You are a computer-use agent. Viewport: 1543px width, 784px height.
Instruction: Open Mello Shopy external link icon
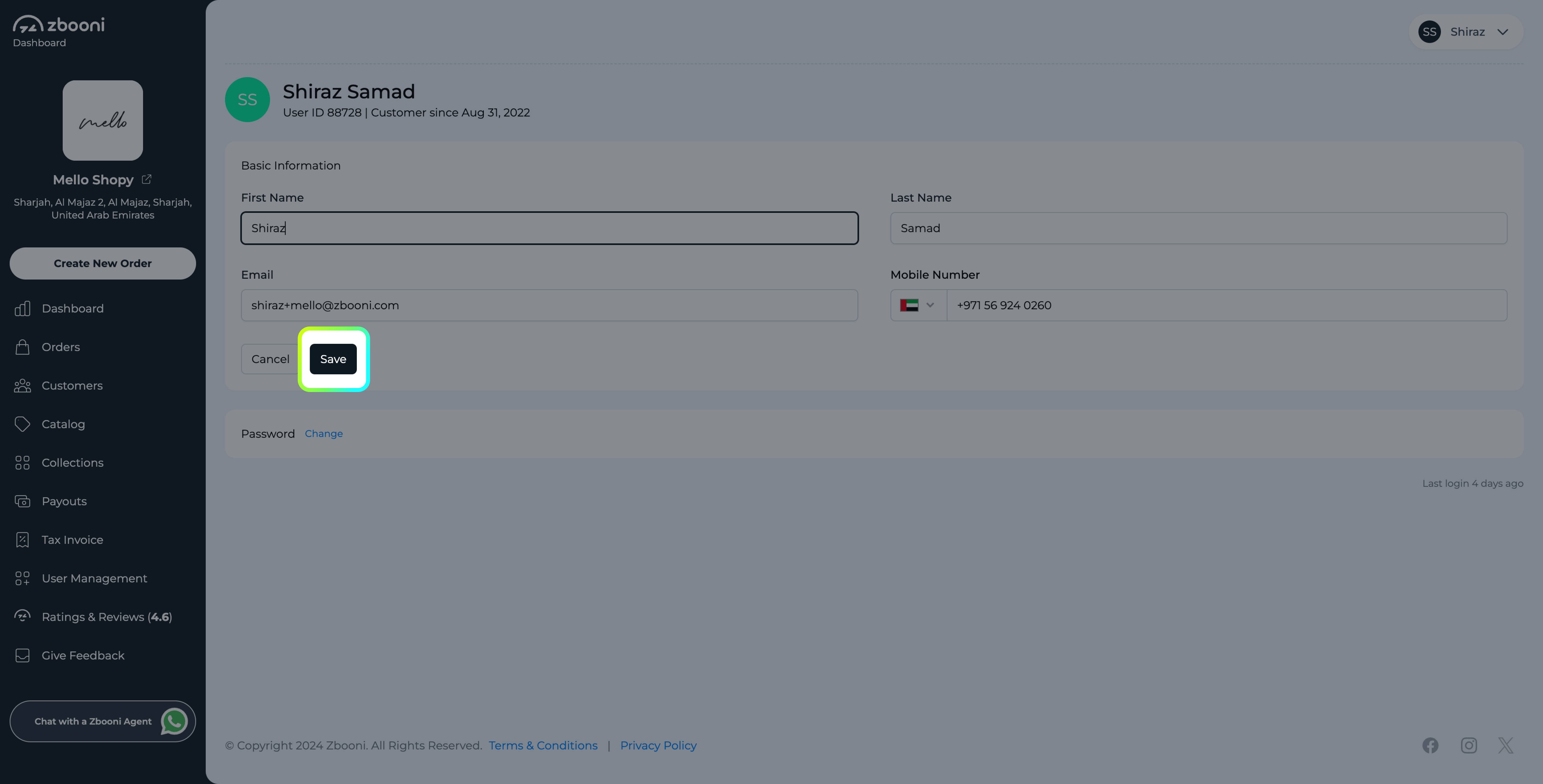[x=146, y=179]
